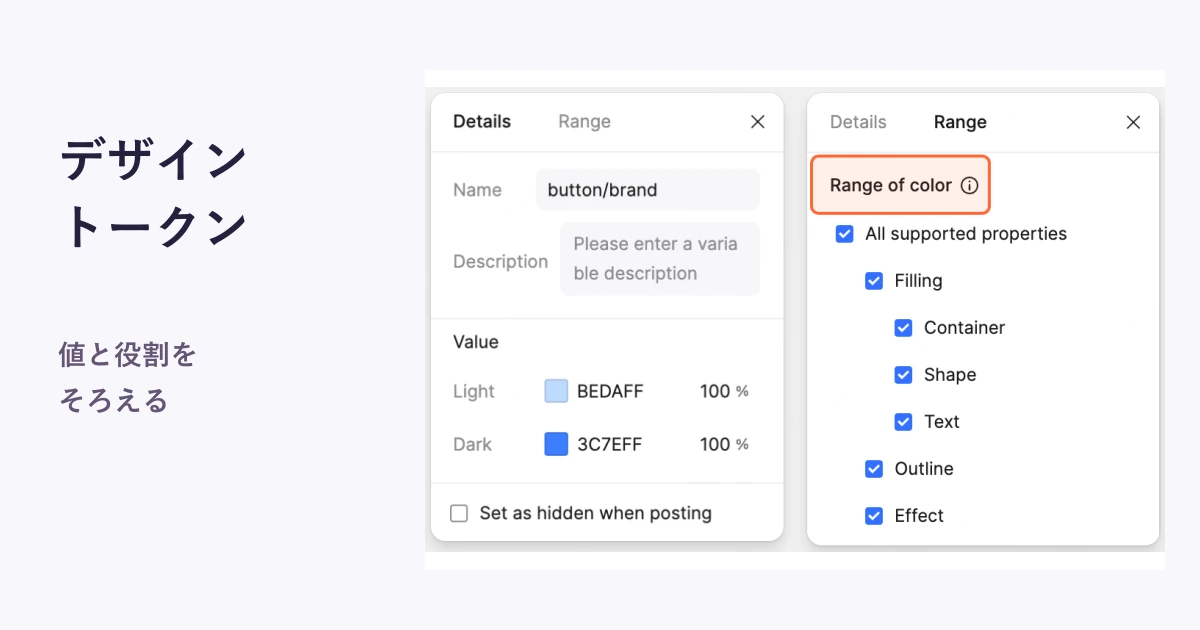The width and height of the screenshot is (1200, 630).
Task: Click the Dark row's 100 % opacity
Action: point(724,444)
